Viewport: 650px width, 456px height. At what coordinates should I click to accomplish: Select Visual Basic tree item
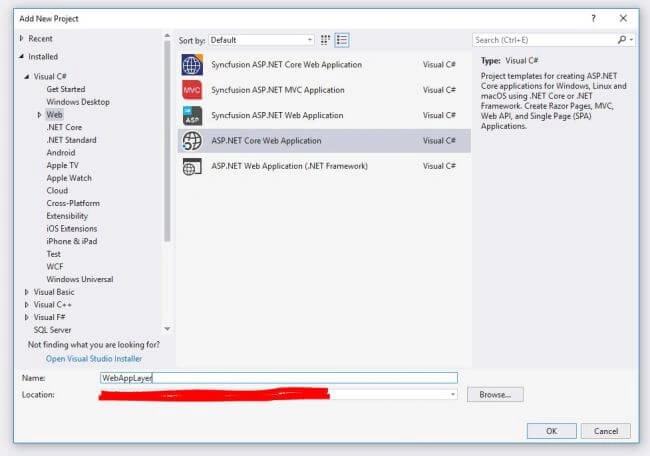tap(54, 292)
